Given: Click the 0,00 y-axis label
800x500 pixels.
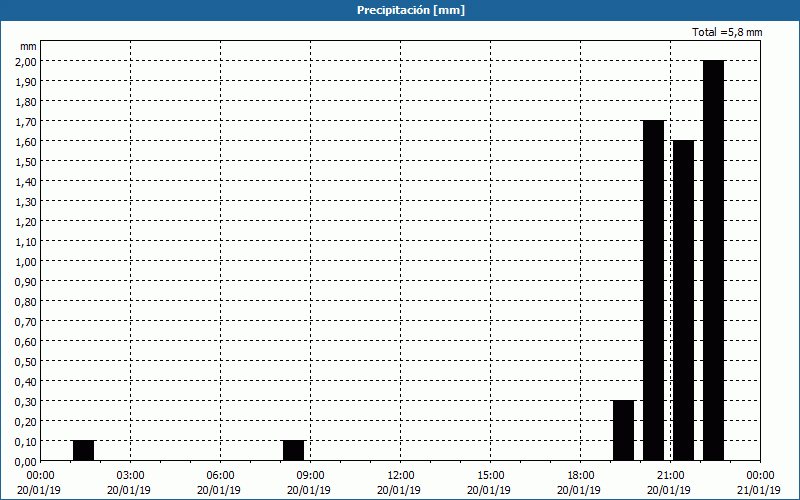Looking at the screenshot, I should tap(28, 461).
